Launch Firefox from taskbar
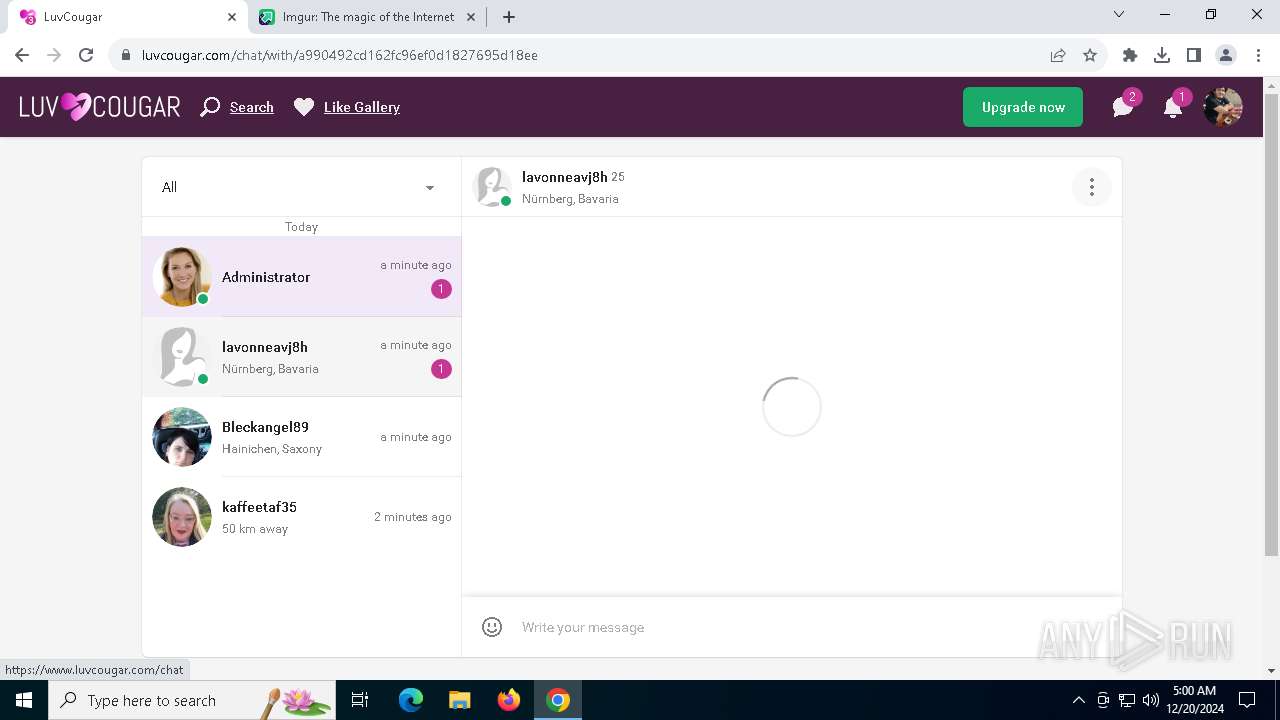Image resolution: width=1280 pixels, height=720 pixels. click(x=509, y=700)
